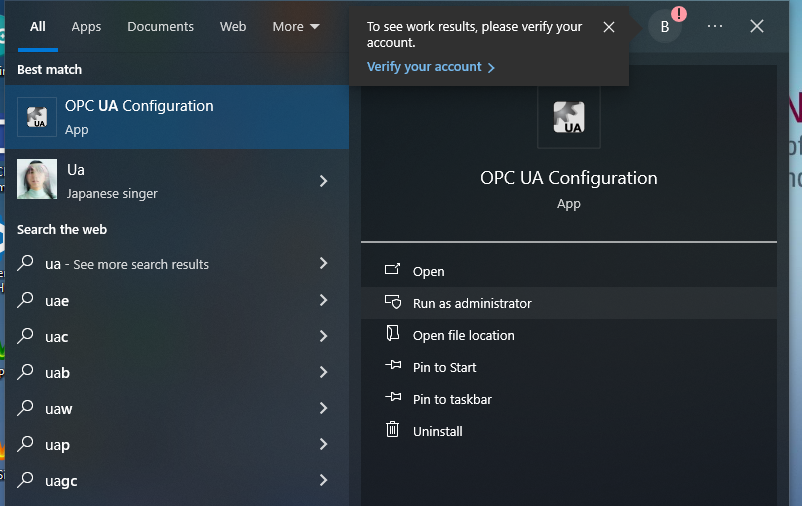Click the Open file location icon
Screen dimensions: 802x506
coord(393,335)
